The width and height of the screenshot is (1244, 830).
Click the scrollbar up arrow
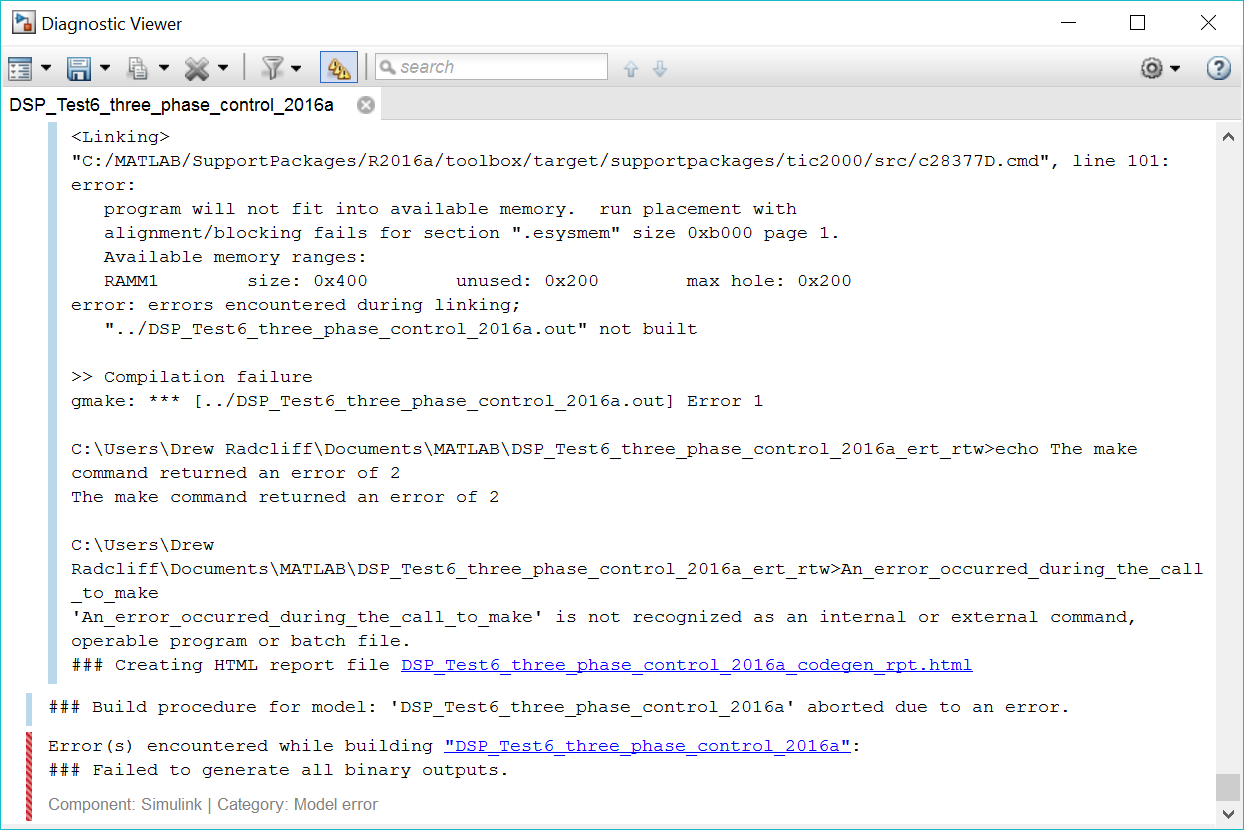[x=1228, y=139]
